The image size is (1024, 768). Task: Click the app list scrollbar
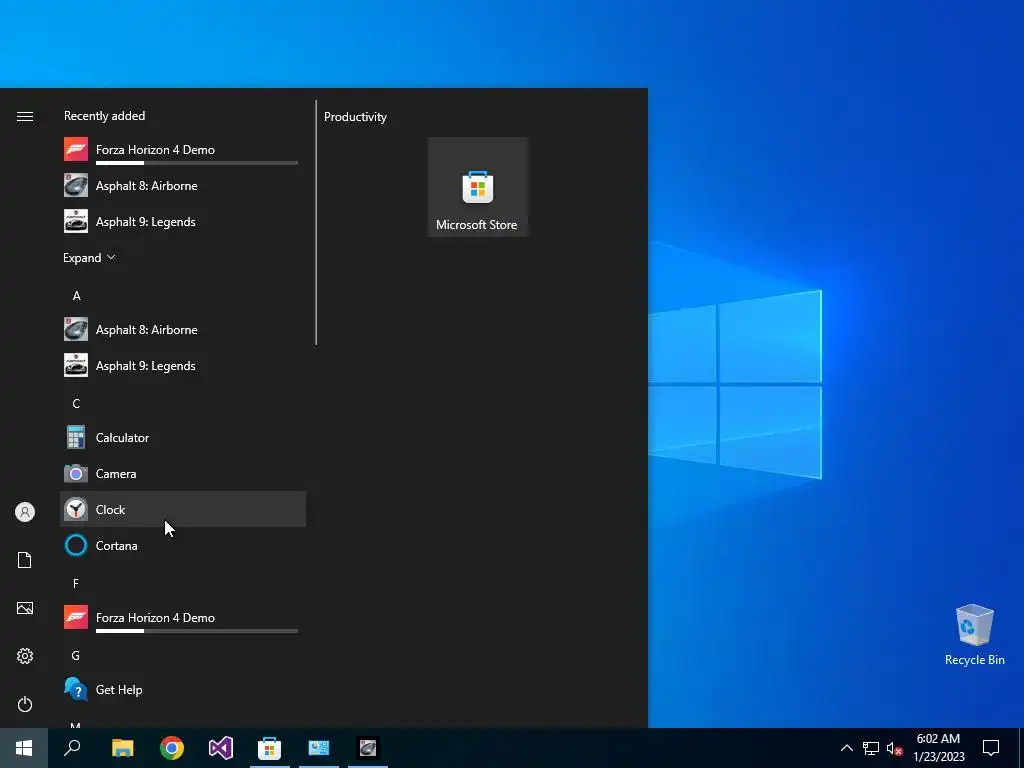316,222
